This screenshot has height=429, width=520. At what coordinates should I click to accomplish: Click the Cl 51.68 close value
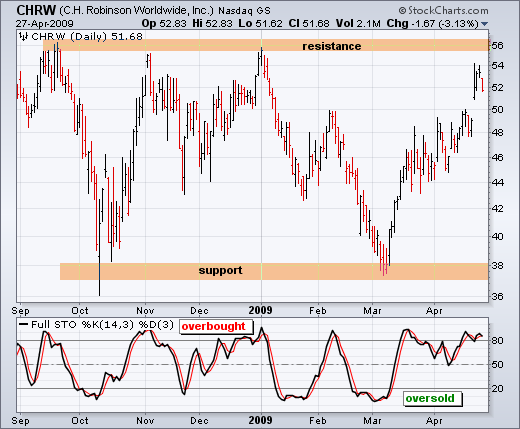click(309, 24)
